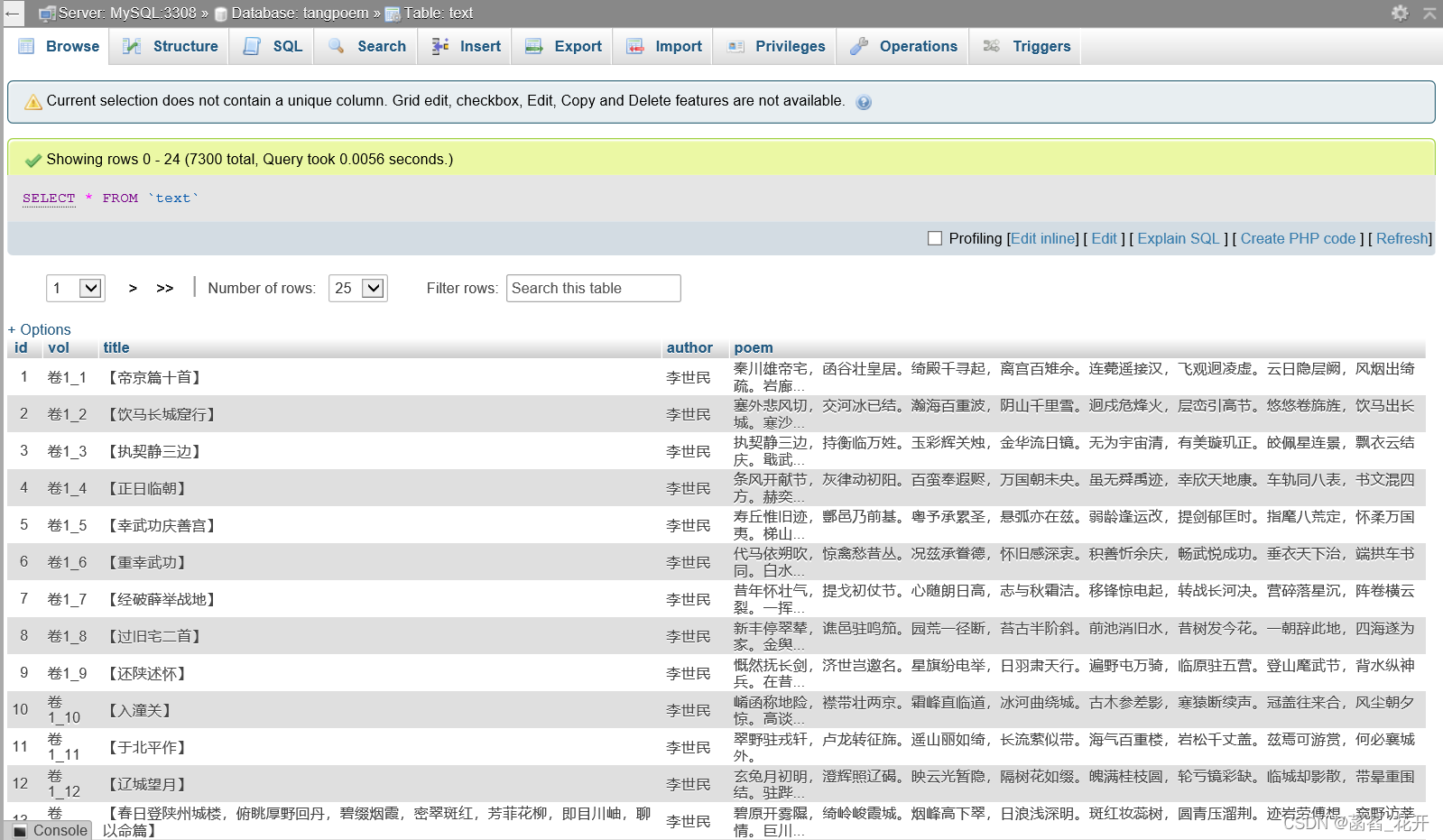Click the SQL tab icon
1443x840 pixels.
click(252, 46)
